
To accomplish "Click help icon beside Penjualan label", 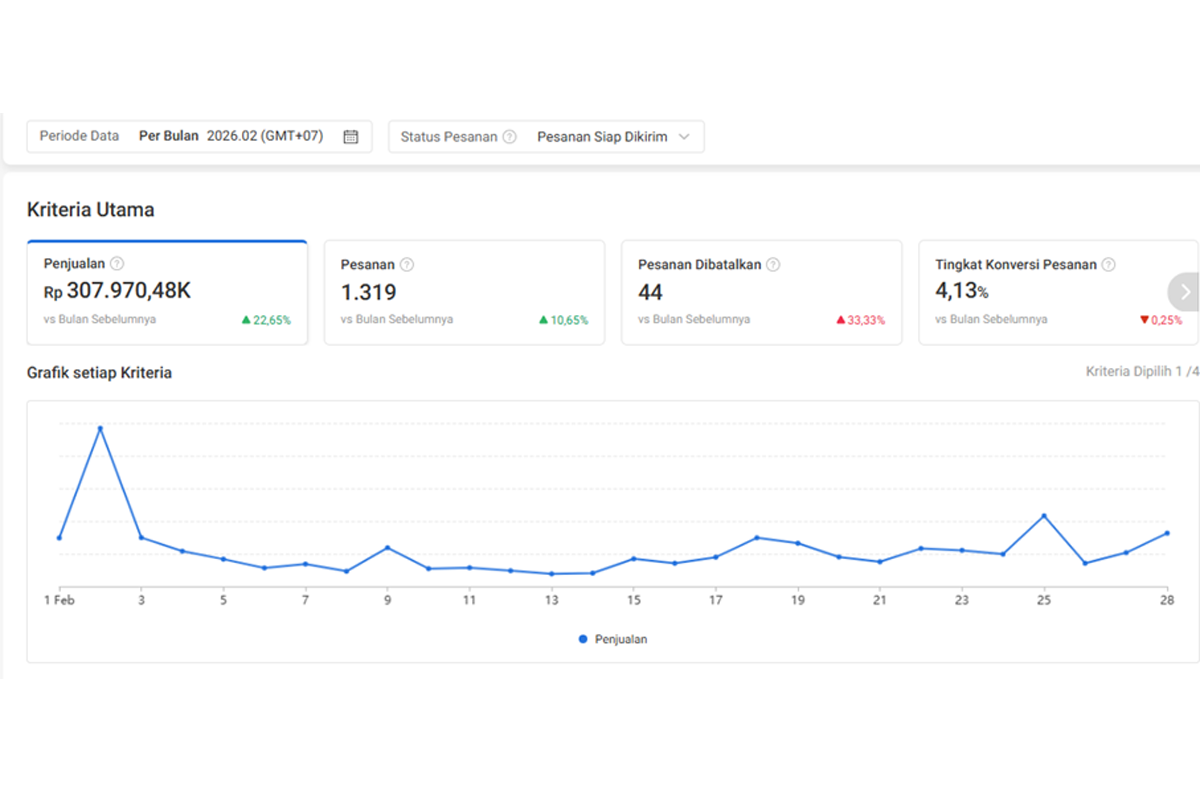I will tap(117, 264).
